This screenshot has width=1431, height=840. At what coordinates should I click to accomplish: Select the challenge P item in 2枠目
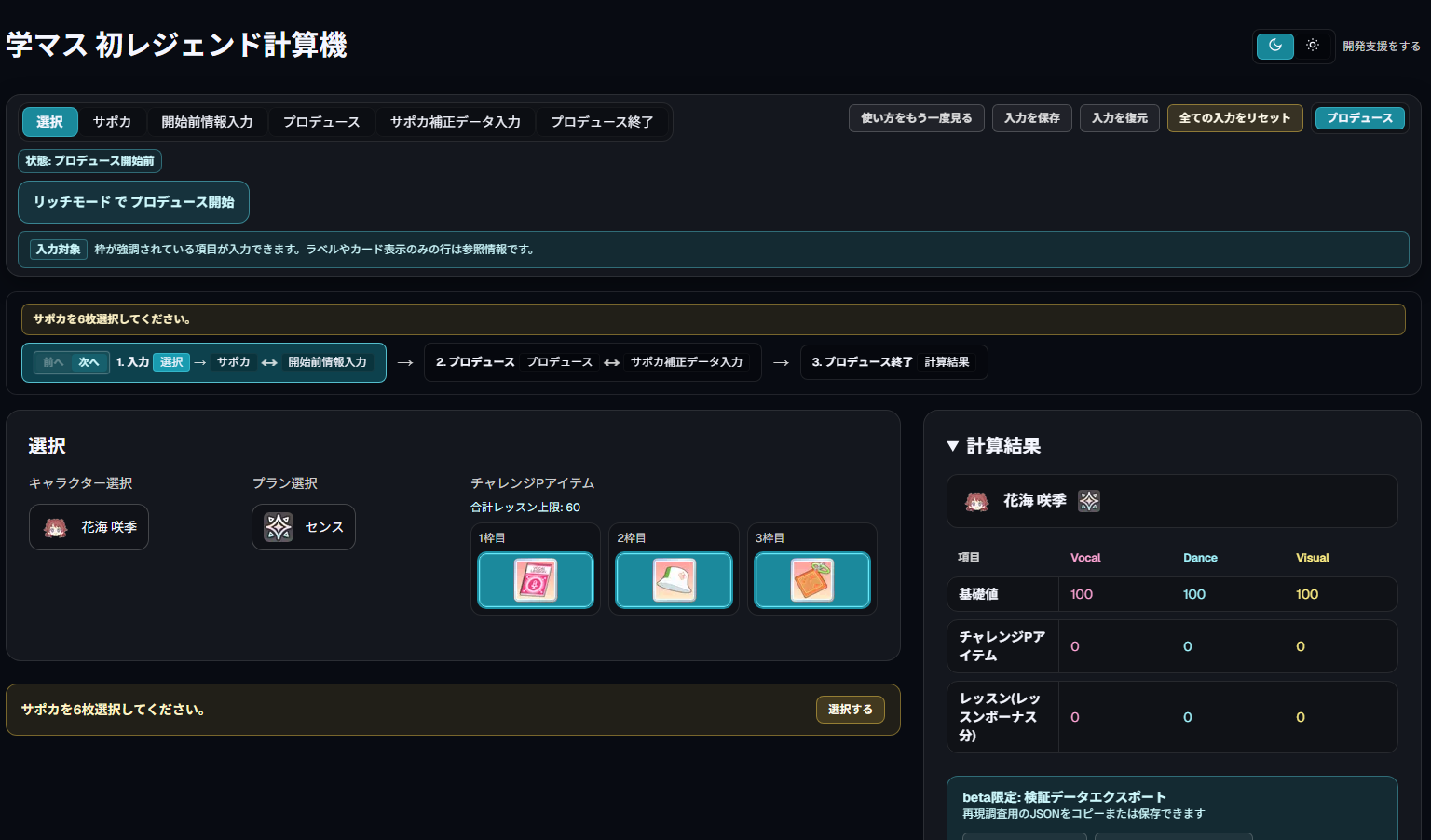click(x=674, y=579)
